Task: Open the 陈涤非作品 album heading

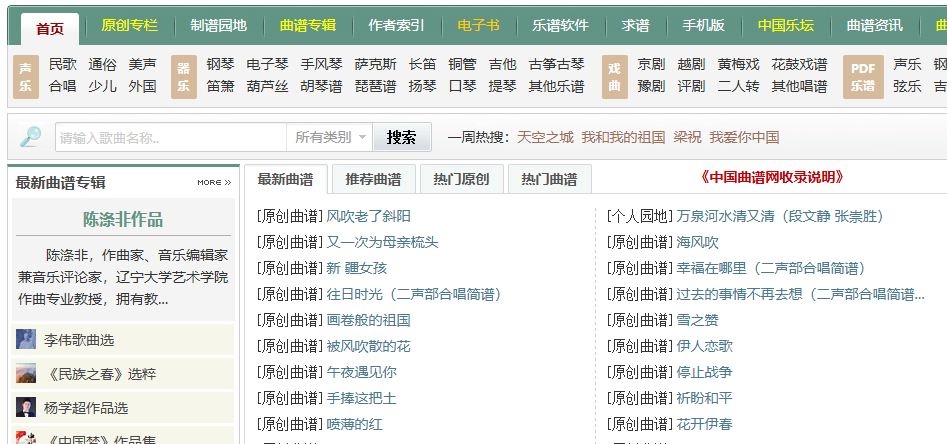Action: (x=123, y=219)
